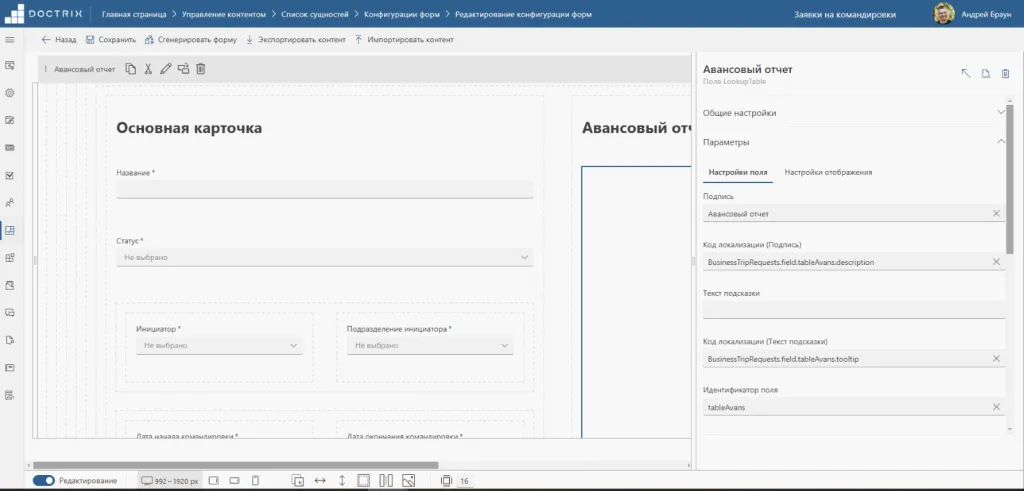This screenshot has height=491, width=1024.
Task: Toggle the Редактирование switch
Action: (x=44, y=481)
